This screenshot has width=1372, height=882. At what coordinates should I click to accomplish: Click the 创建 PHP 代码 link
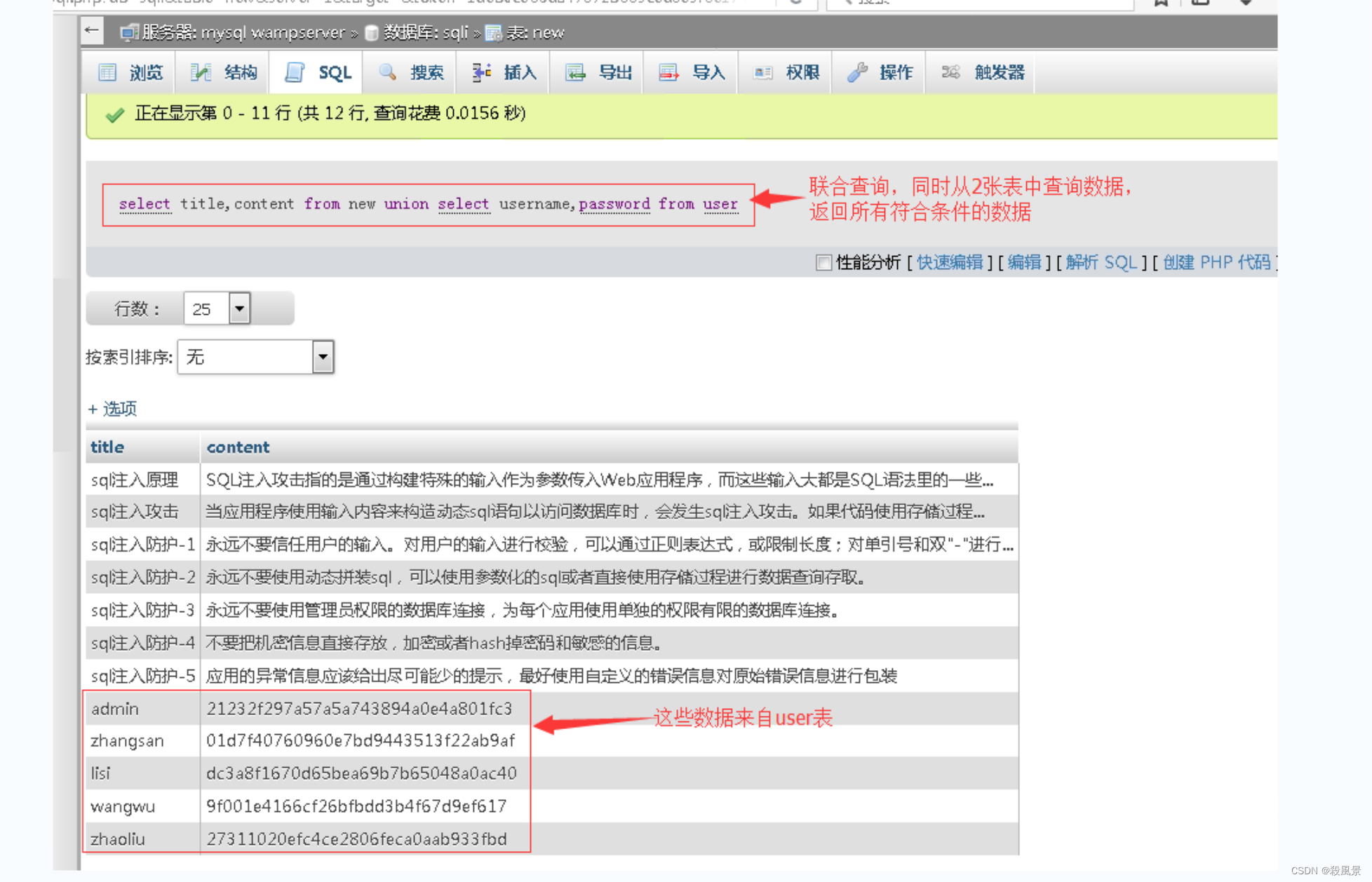click(1216, 262)
